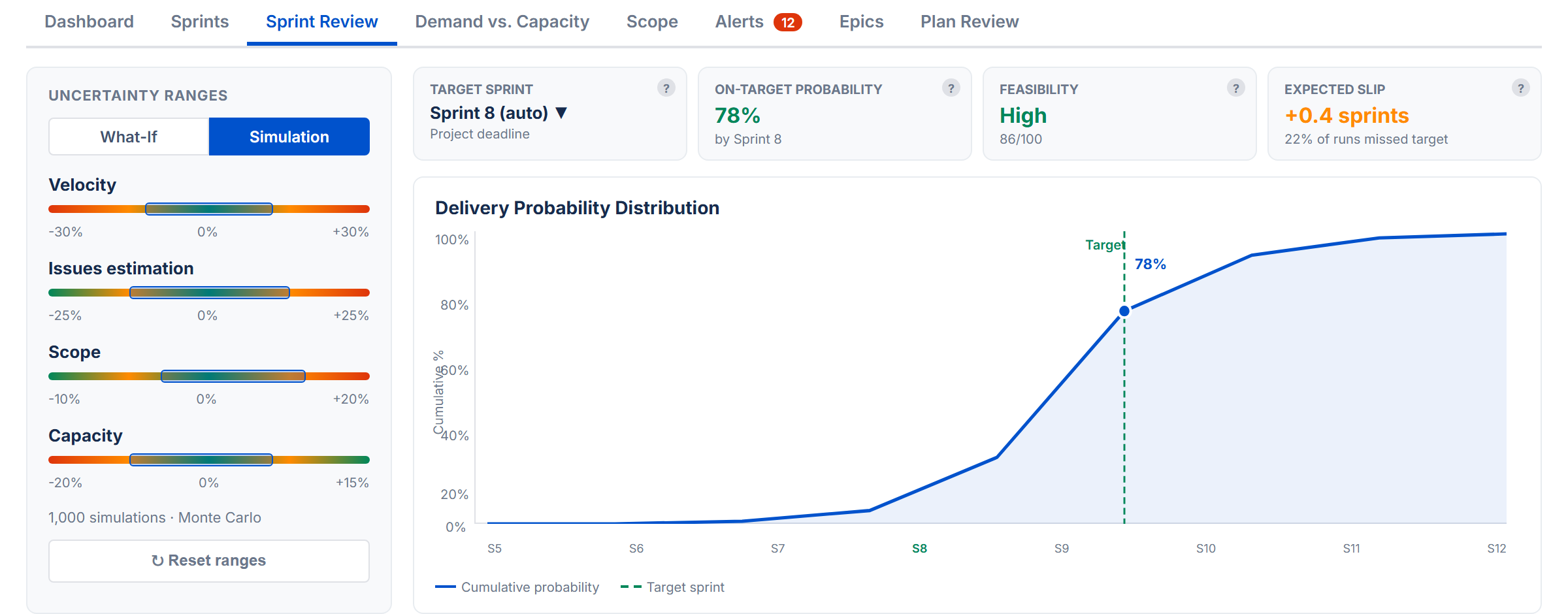Click the Reset ranges button
The image size is (1568, 614).
tap(208, 560)
